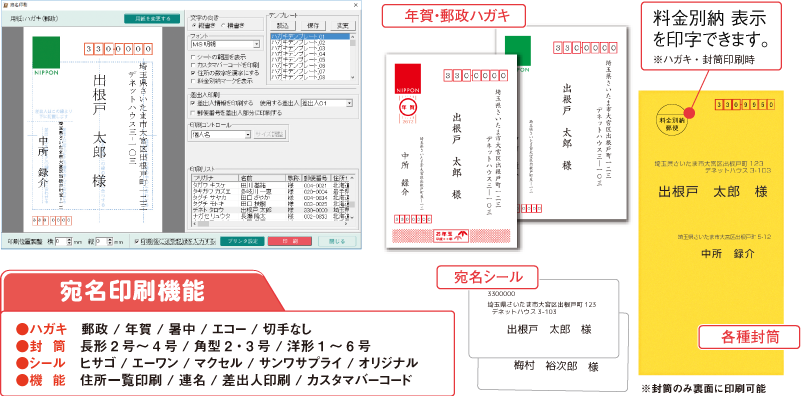Click the template 読込 button
Screen dimensions: 801x396
pyautogui.click(x=282, y=26)
